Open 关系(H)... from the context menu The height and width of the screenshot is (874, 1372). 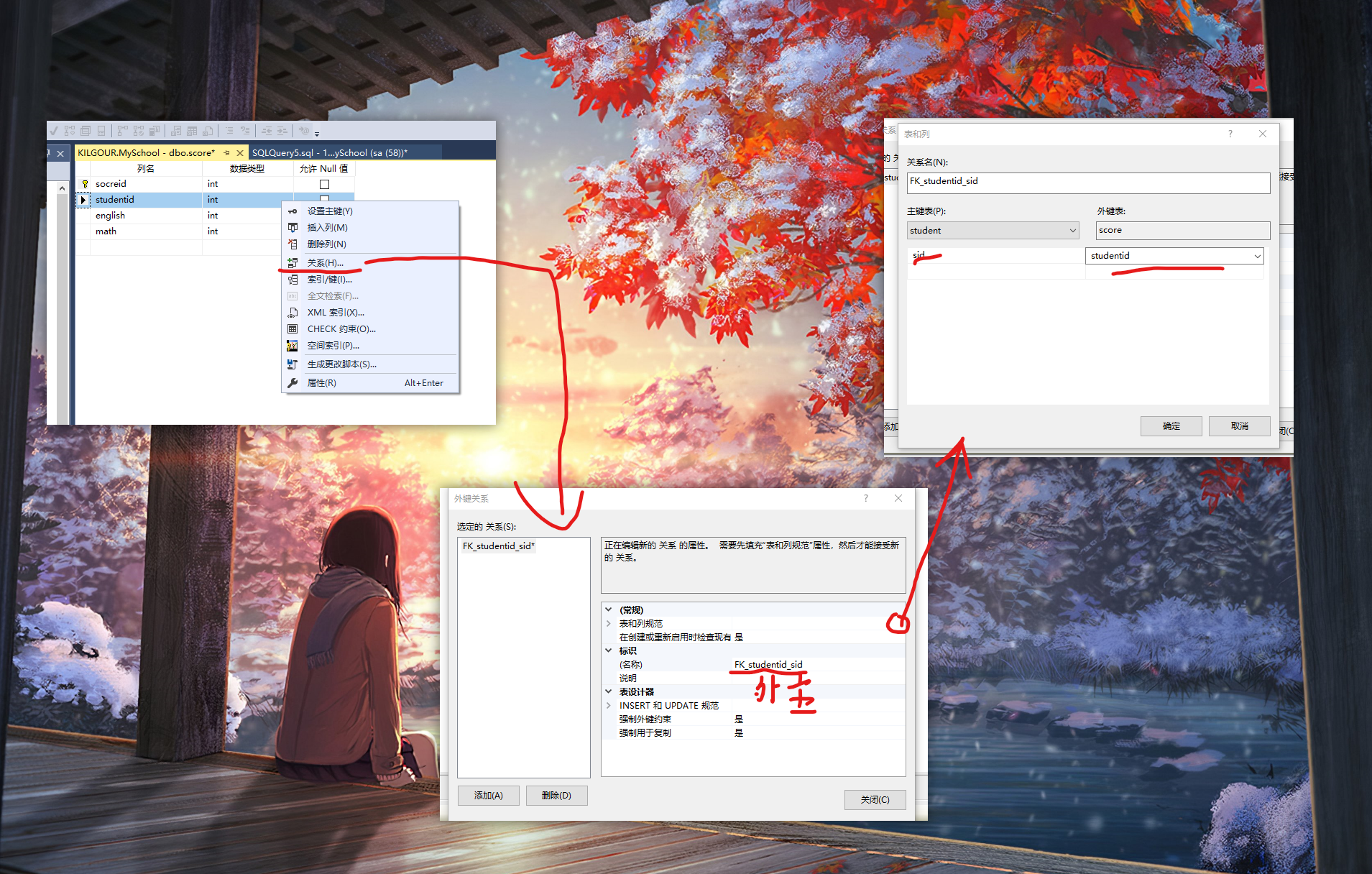click(x=370, y=263)
